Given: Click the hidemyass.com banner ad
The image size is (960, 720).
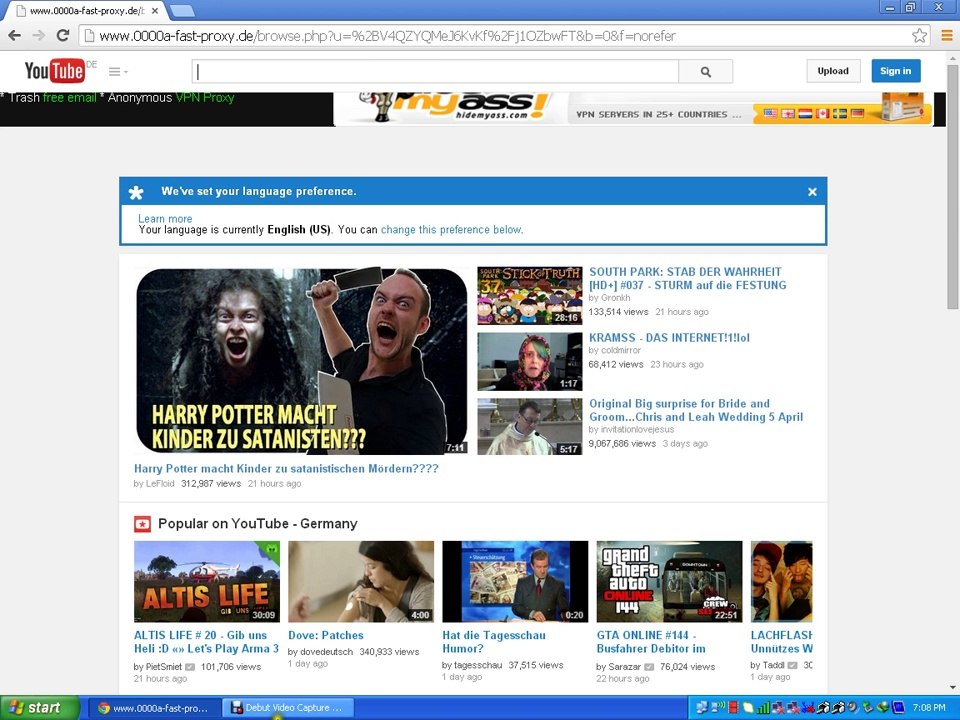Looking at the screenshot, I should [633, 108].
